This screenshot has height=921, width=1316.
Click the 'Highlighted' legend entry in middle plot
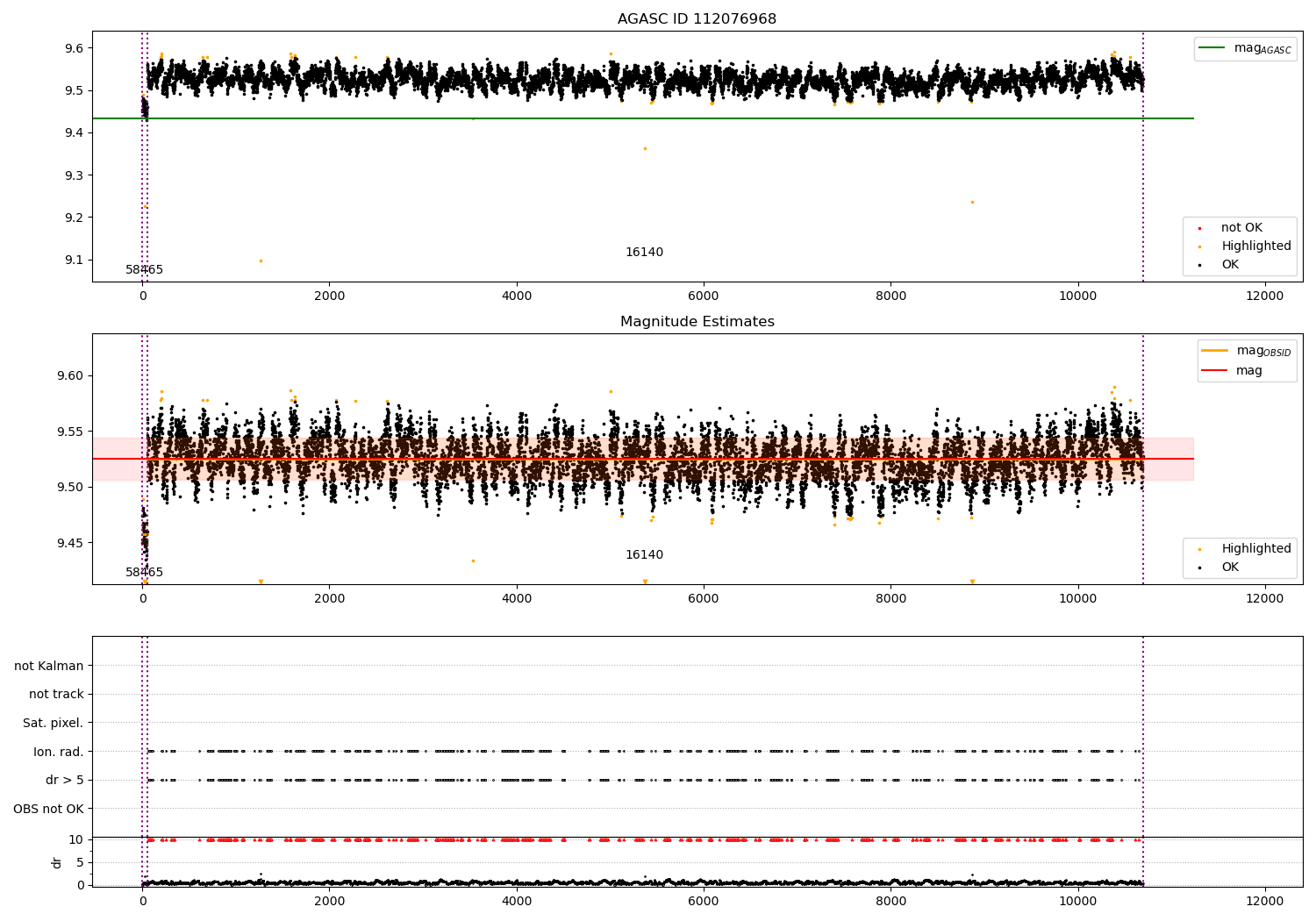1255,549
